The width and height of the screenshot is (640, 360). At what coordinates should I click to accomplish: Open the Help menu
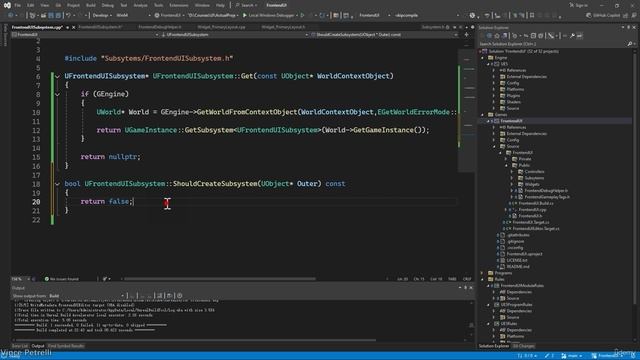pyautogui.click(x=220, y=5)
